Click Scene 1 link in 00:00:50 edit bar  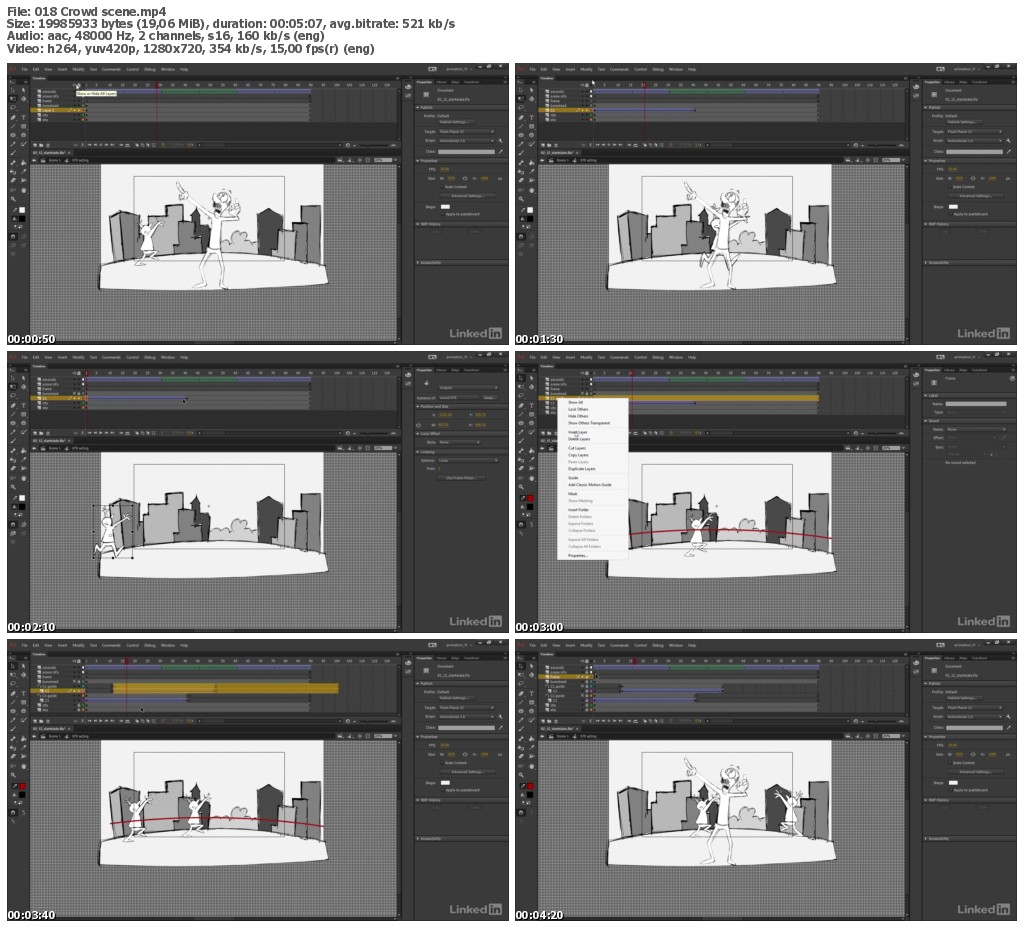[54, 160]
